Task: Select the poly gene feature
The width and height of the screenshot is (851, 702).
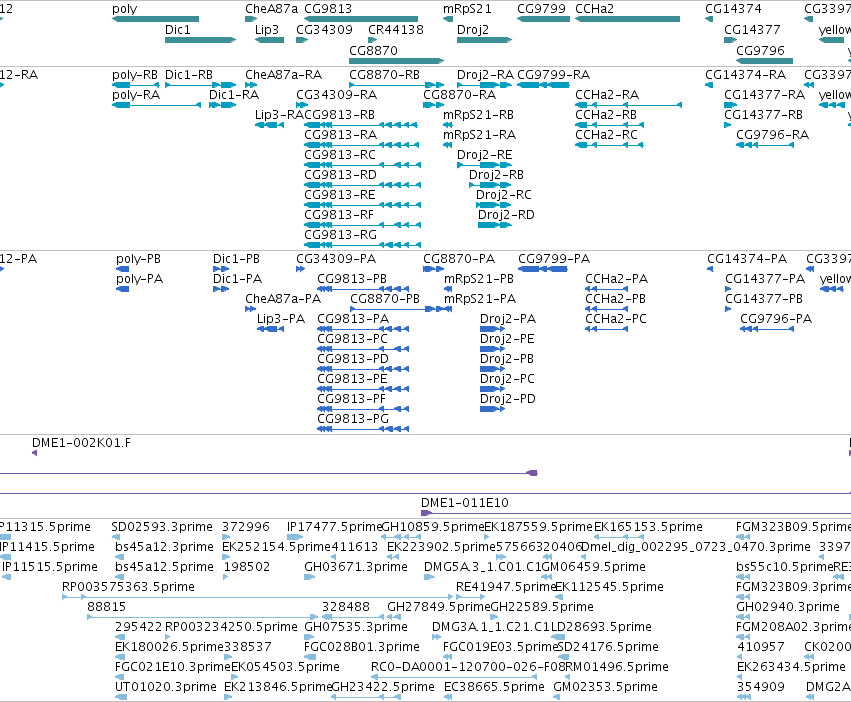Action: [x=155, y=19]
